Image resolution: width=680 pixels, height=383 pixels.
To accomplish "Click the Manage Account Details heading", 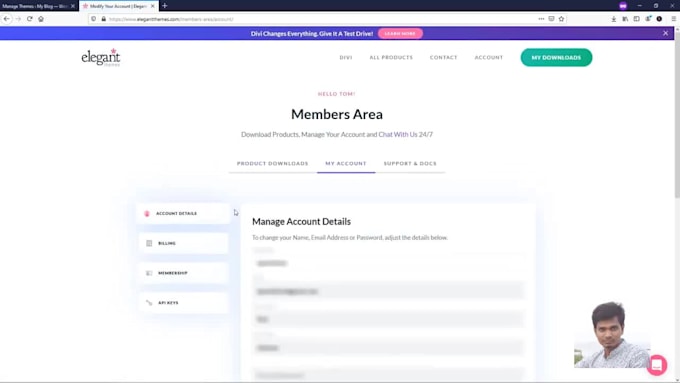I will [x=301, y=222].
